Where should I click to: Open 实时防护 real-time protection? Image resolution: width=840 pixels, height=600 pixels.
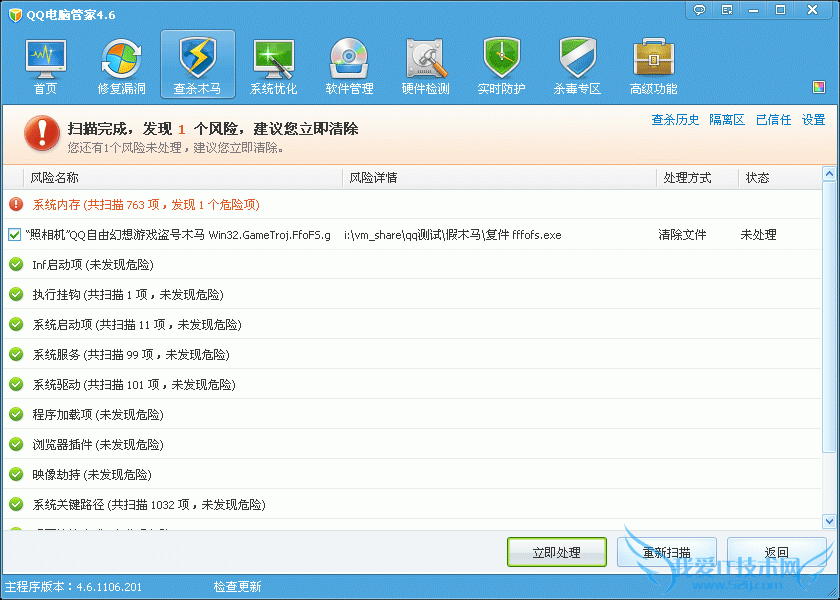(501, 65)
